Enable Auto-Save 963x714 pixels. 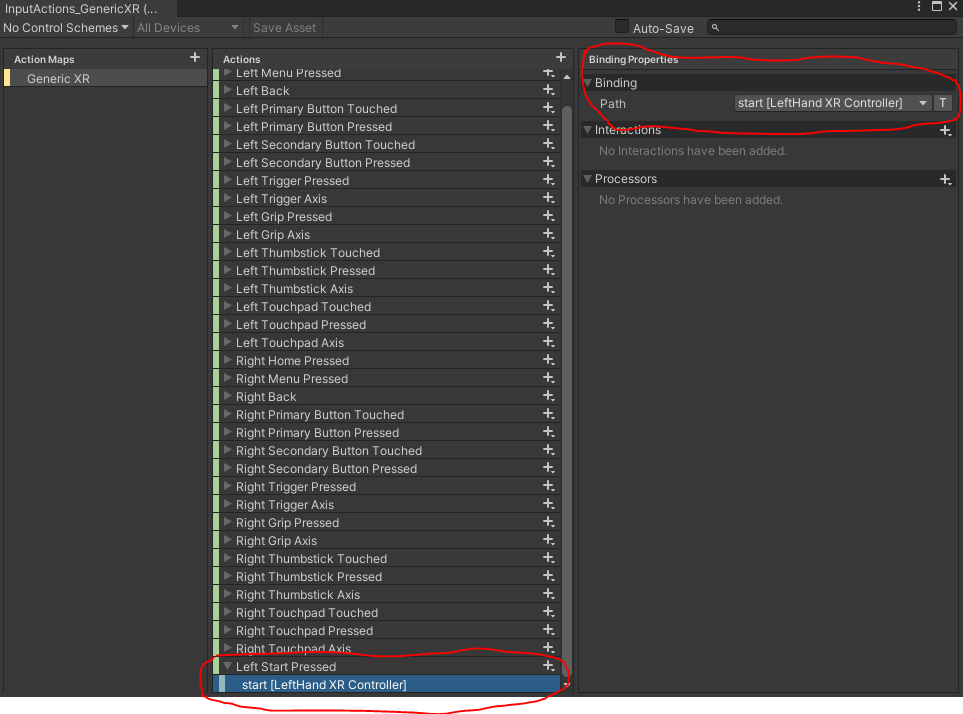[x=620, y=27]
